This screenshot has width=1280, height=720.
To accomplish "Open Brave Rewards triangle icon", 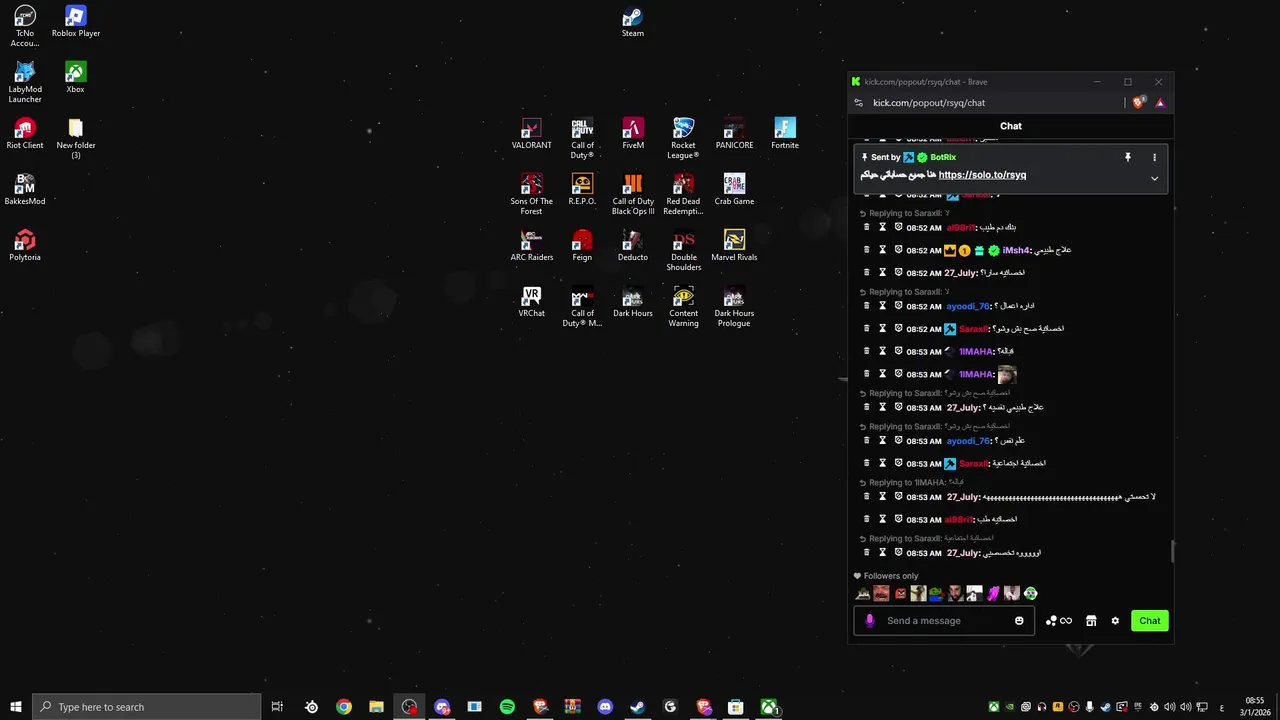I will coord(1160,102).
